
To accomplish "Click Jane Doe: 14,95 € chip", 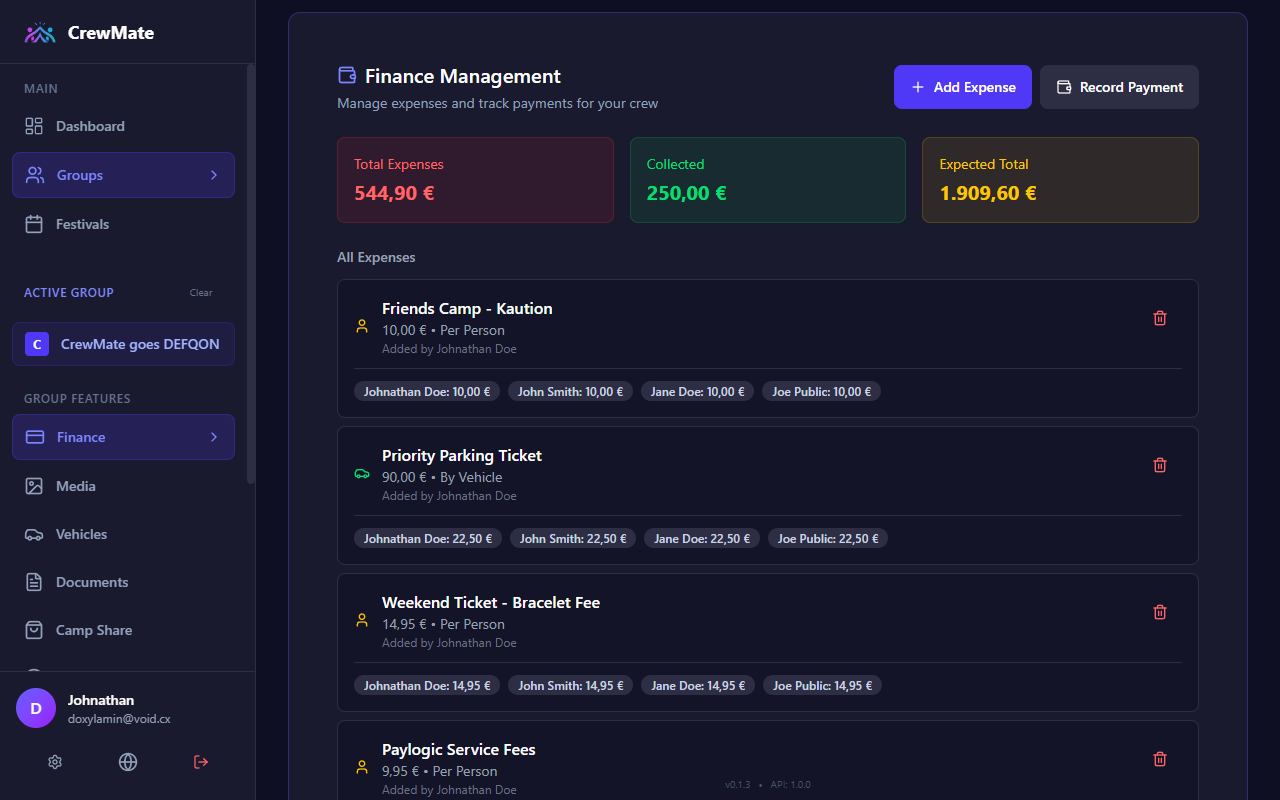I will (698, 686).
